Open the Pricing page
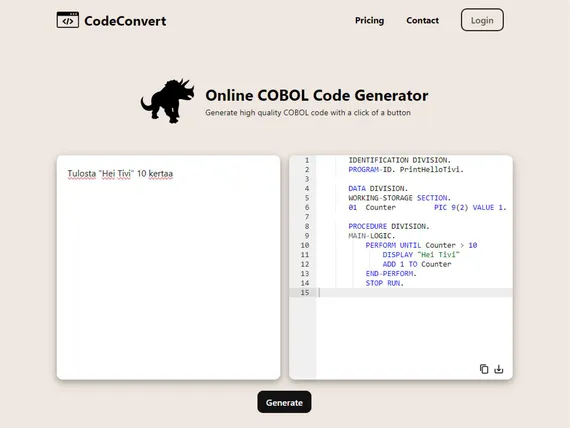Screen dimensions: 570x428 pos(369,20)
